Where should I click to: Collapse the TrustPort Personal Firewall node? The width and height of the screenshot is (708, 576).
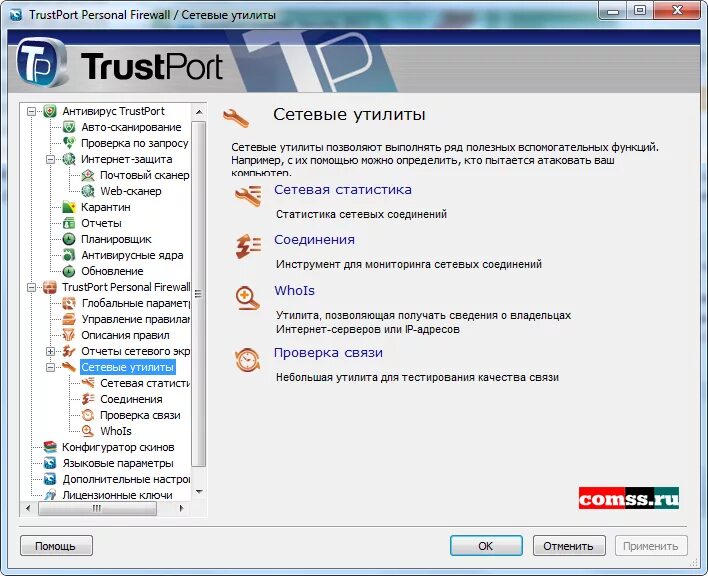[x=31, y=287]
